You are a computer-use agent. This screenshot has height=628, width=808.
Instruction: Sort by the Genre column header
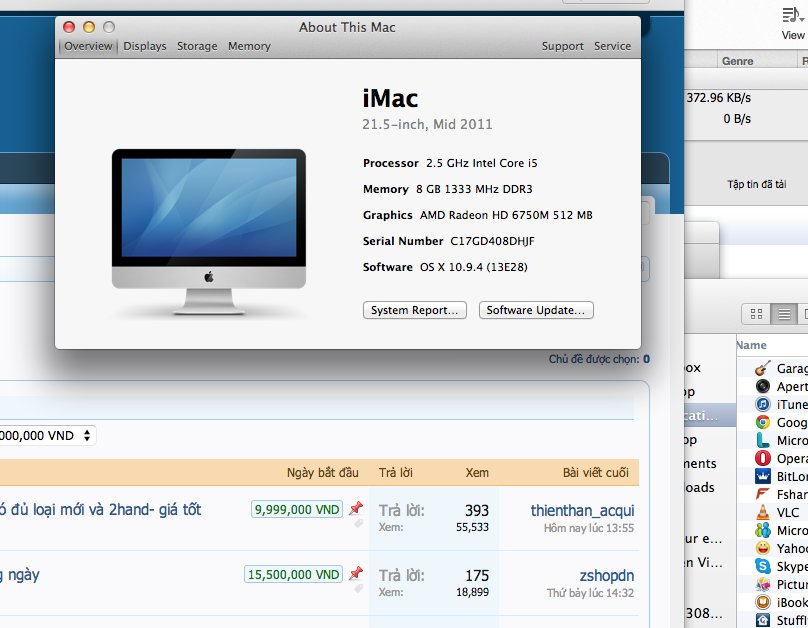737,61
